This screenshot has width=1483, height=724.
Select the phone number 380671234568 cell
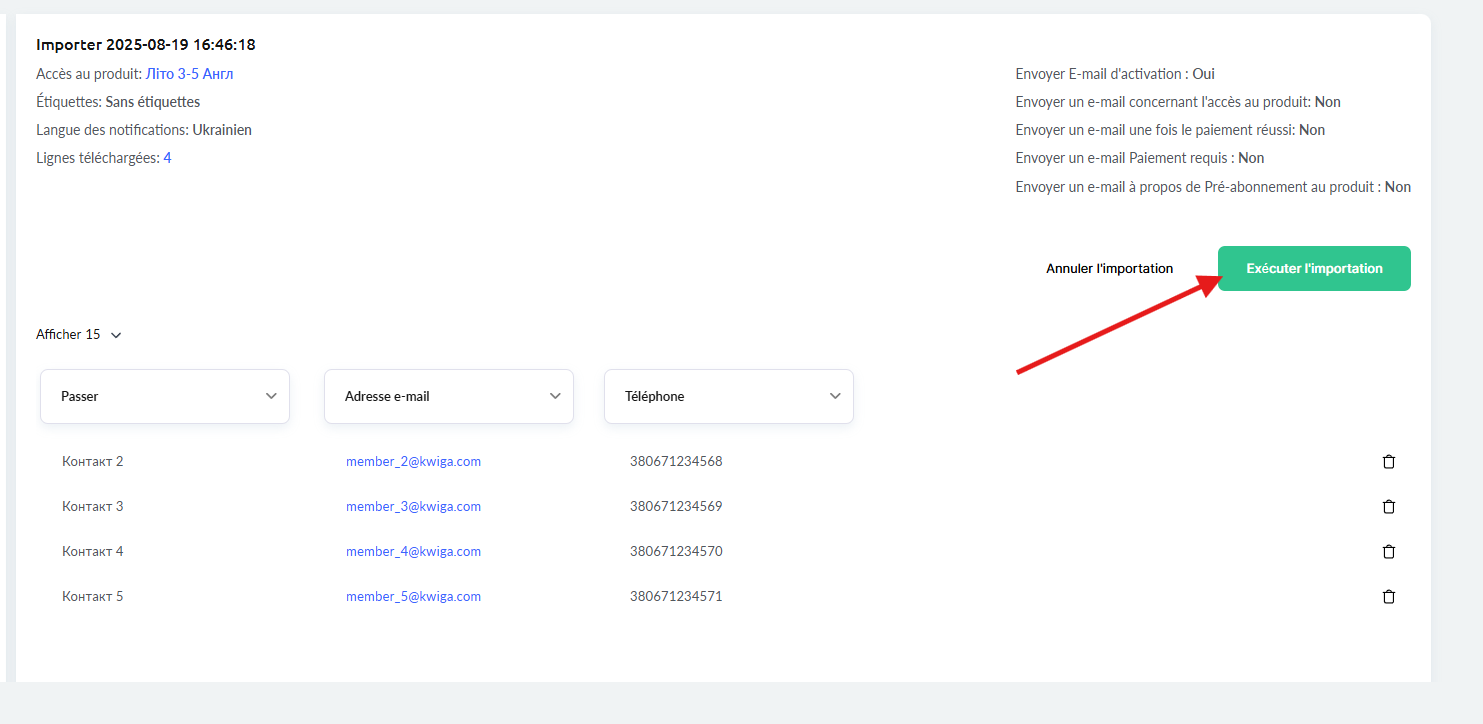(676, 462)
